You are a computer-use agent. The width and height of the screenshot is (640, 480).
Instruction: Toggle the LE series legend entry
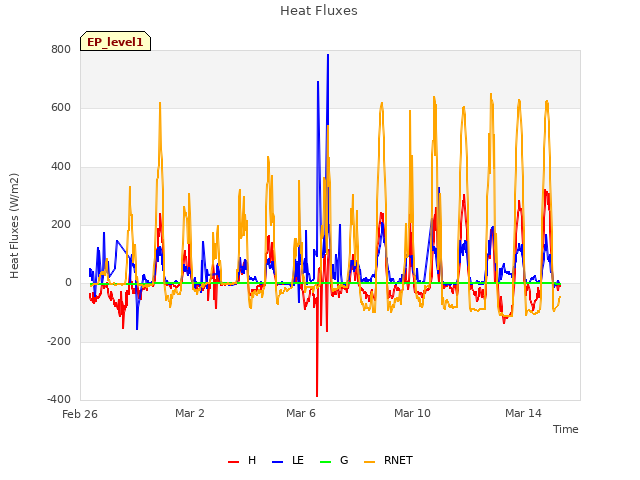(288, 460)
